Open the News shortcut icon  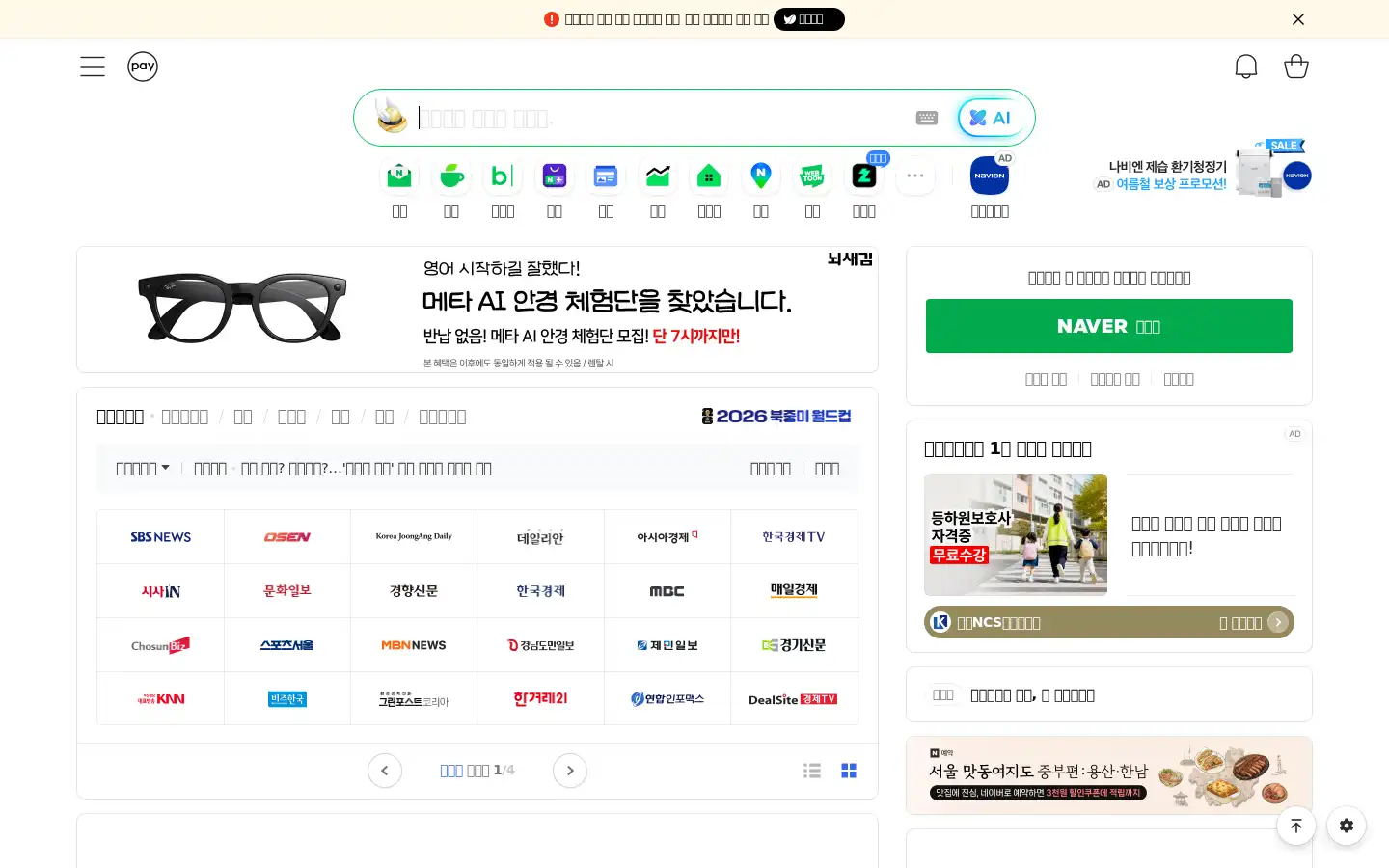(606, 176)
